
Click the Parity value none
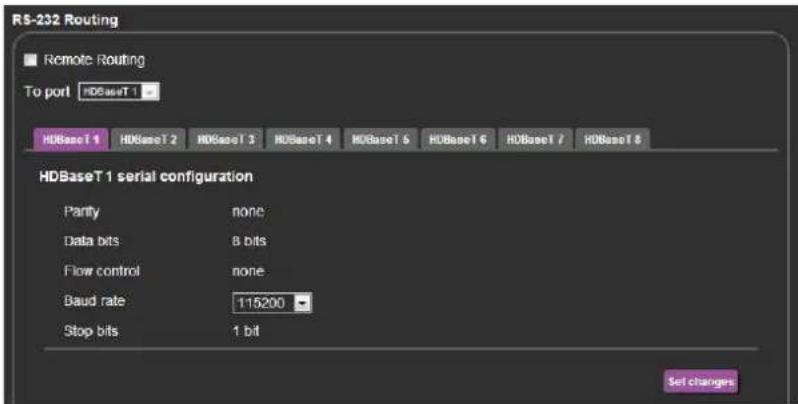pos(248,212)
